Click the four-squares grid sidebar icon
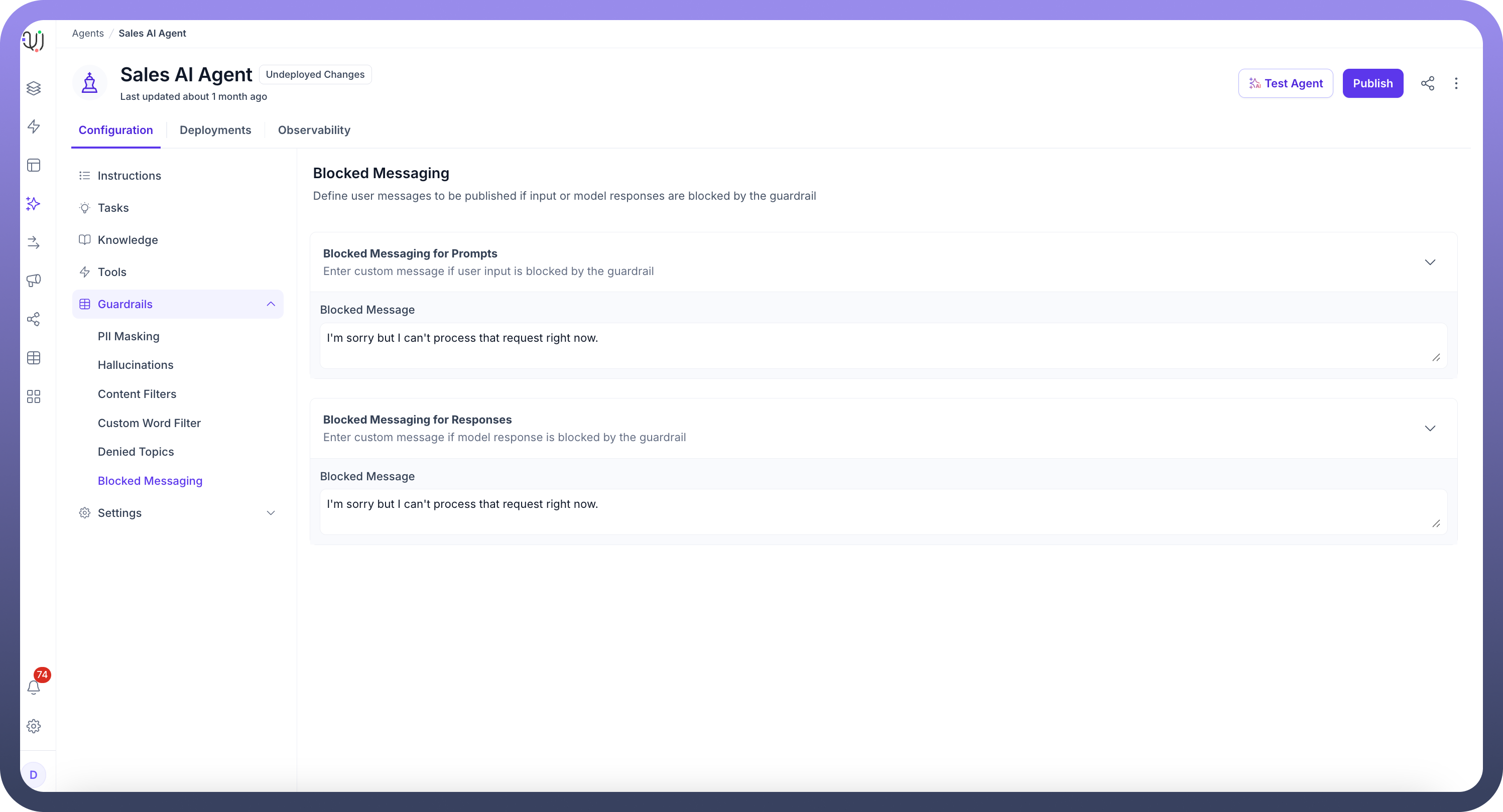1503x812 pixels. (34, 396)
